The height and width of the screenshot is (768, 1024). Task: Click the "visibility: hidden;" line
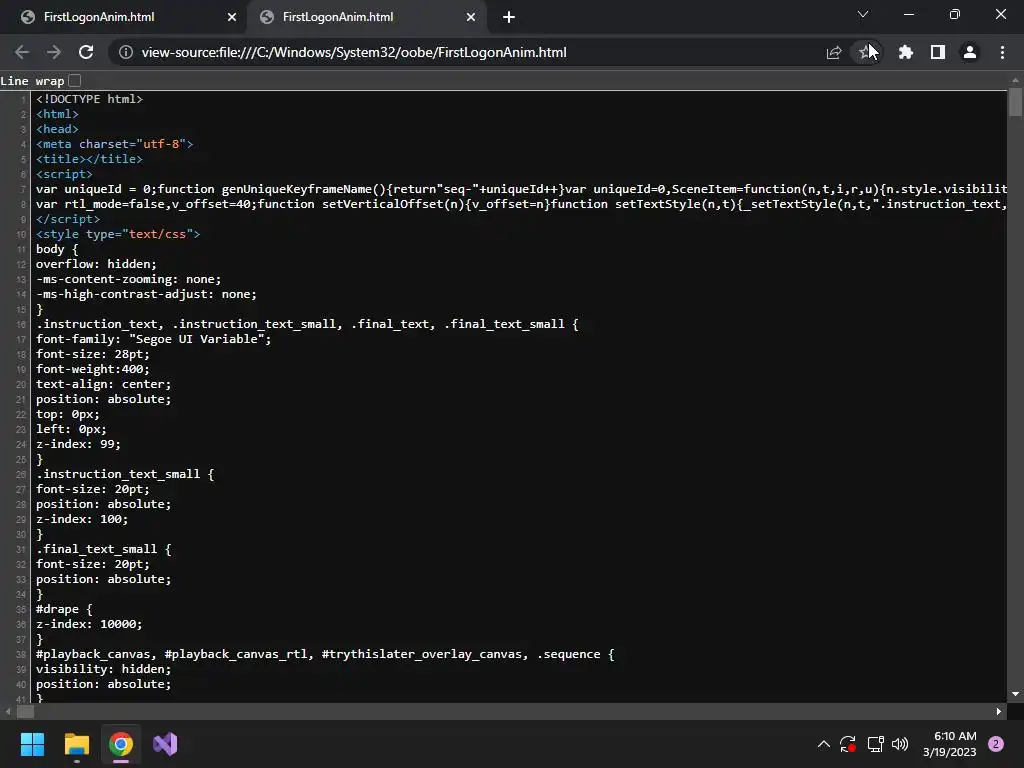(103, 670)
